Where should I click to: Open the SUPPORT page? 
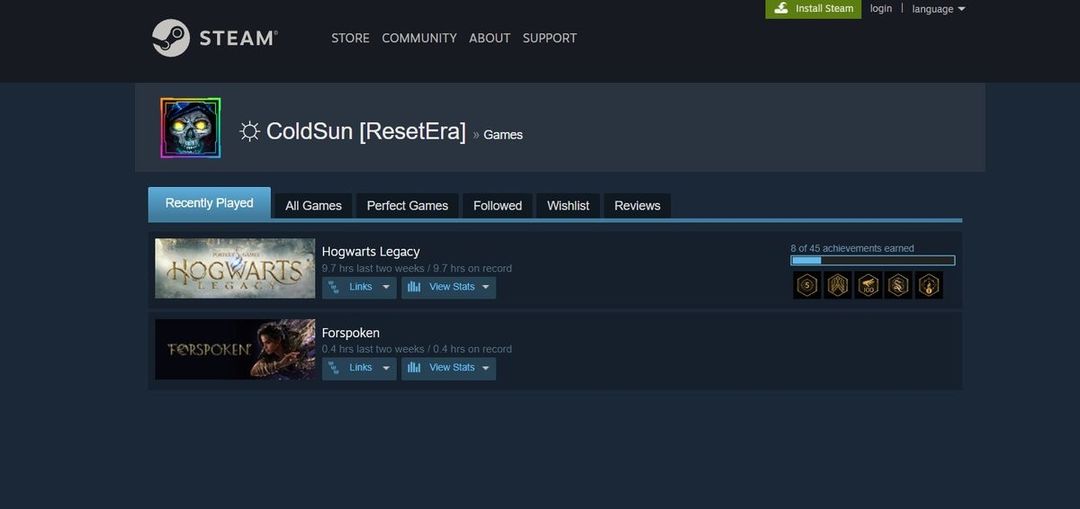tap(550, 38)
